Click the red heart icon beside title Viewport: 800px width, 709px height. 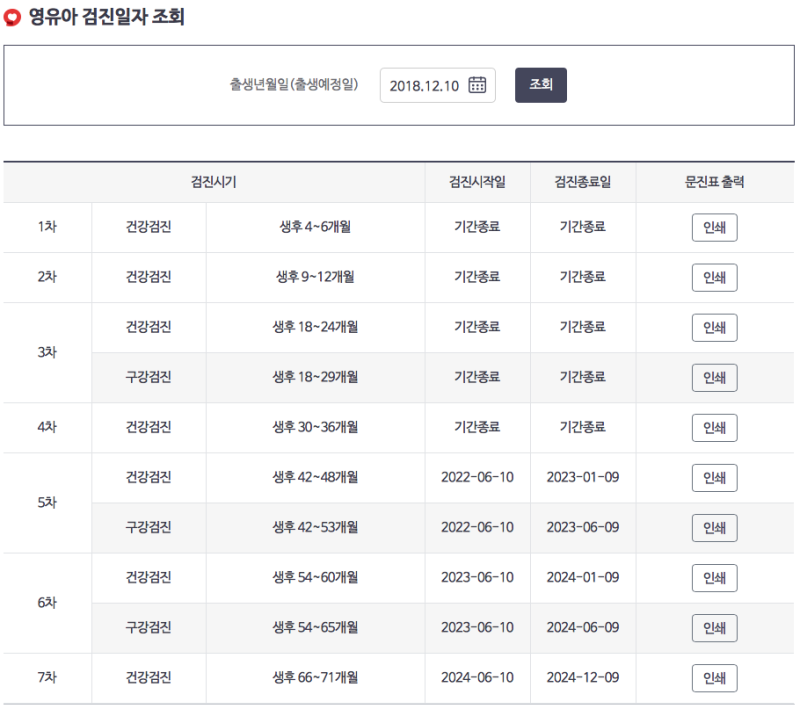[12, 18]
